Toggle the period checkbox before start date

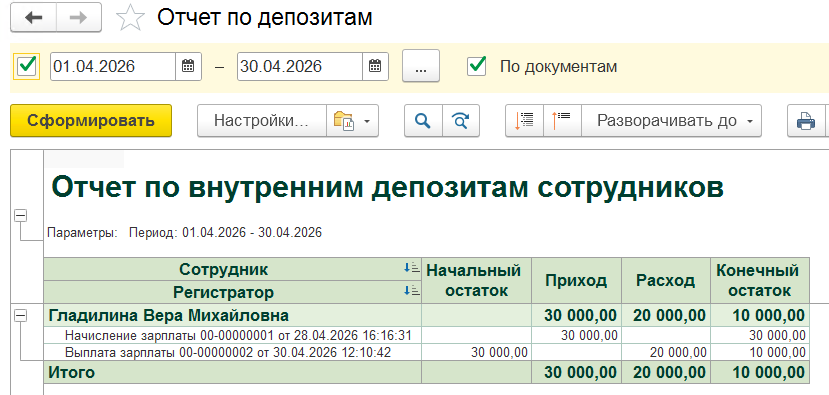pyautogui.click(x=26, y=66)
